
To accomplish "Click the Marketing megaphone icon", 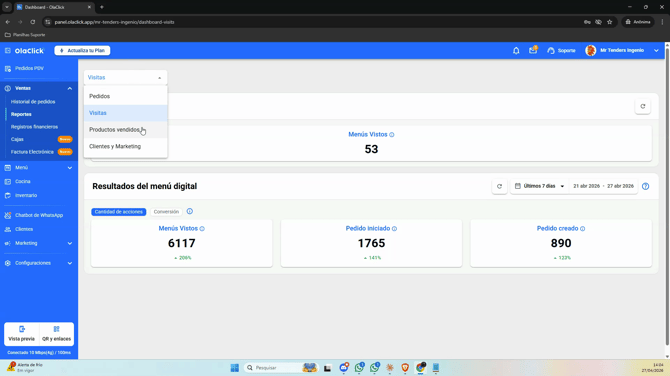I will [8, 243].
